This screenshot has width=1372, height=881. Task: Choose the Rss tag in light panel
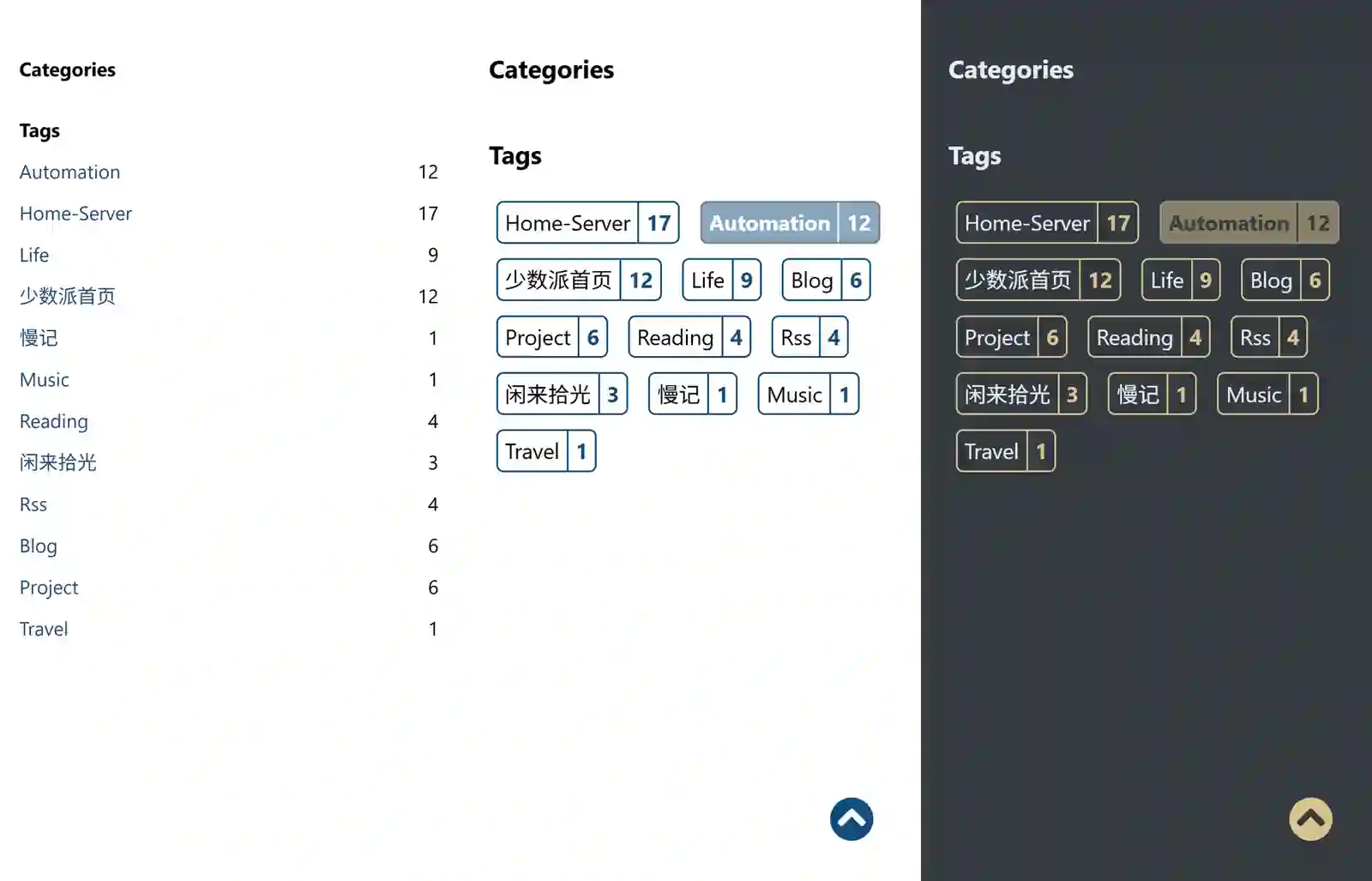(809, 338)
